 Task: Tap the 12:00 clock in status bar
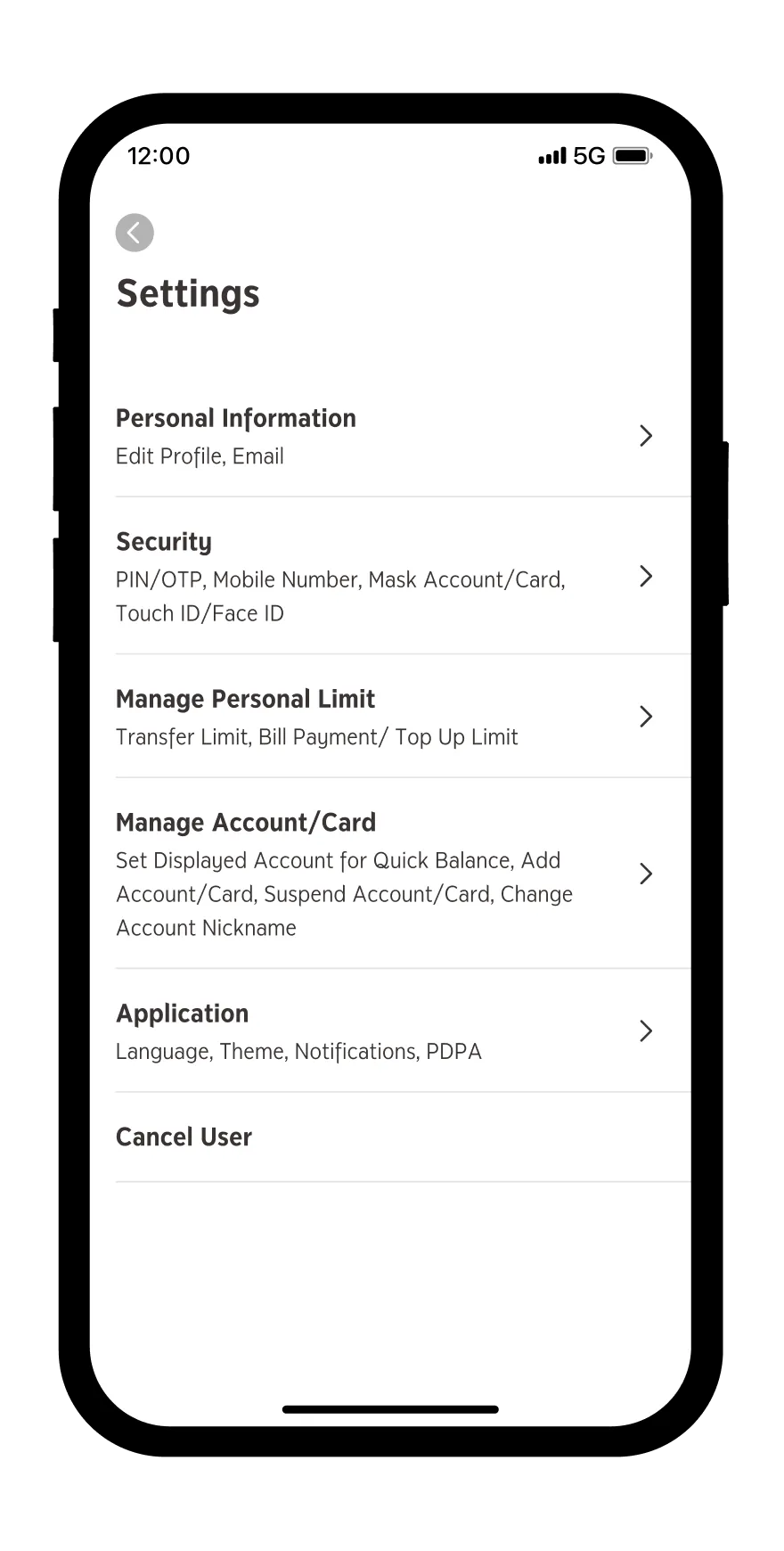point(159,156)
